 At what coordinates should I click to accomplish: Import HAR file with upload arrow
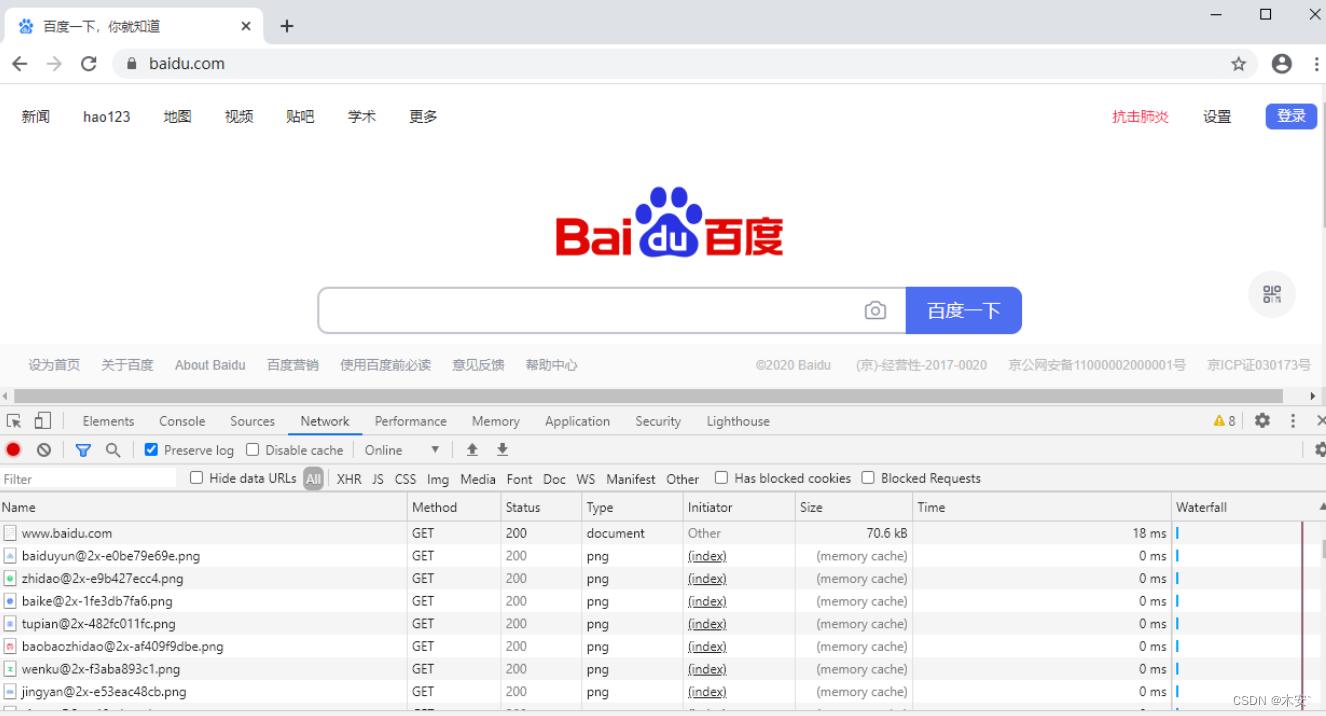(x=473, y=450)
